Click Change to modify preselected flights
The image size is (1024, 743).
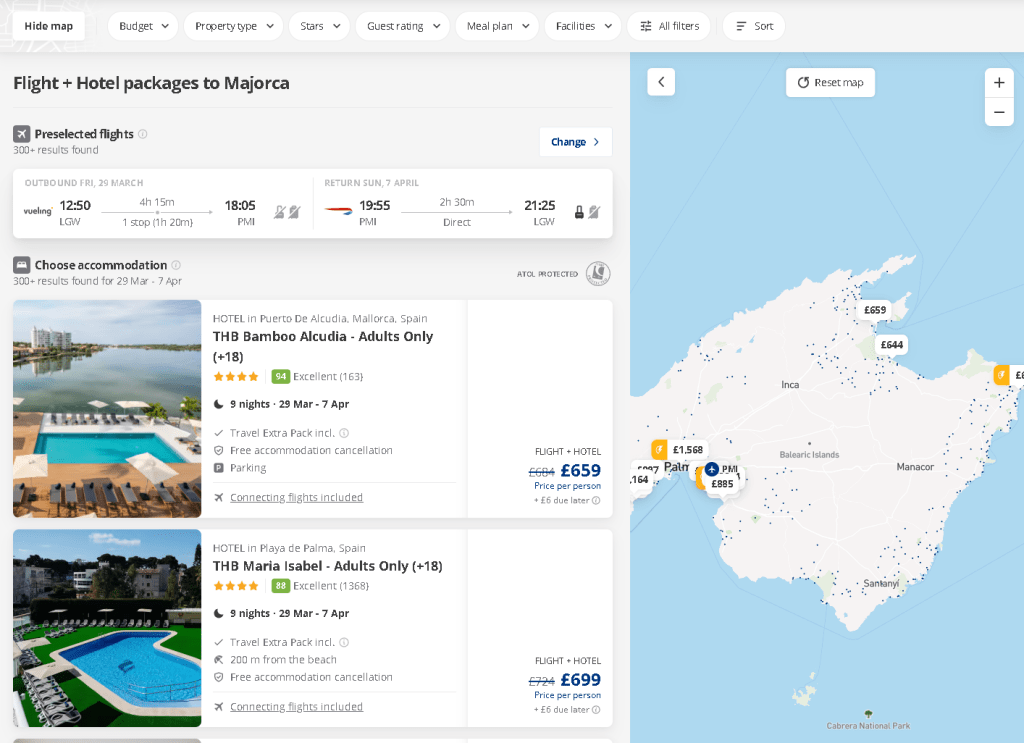(x=575, y=142)
